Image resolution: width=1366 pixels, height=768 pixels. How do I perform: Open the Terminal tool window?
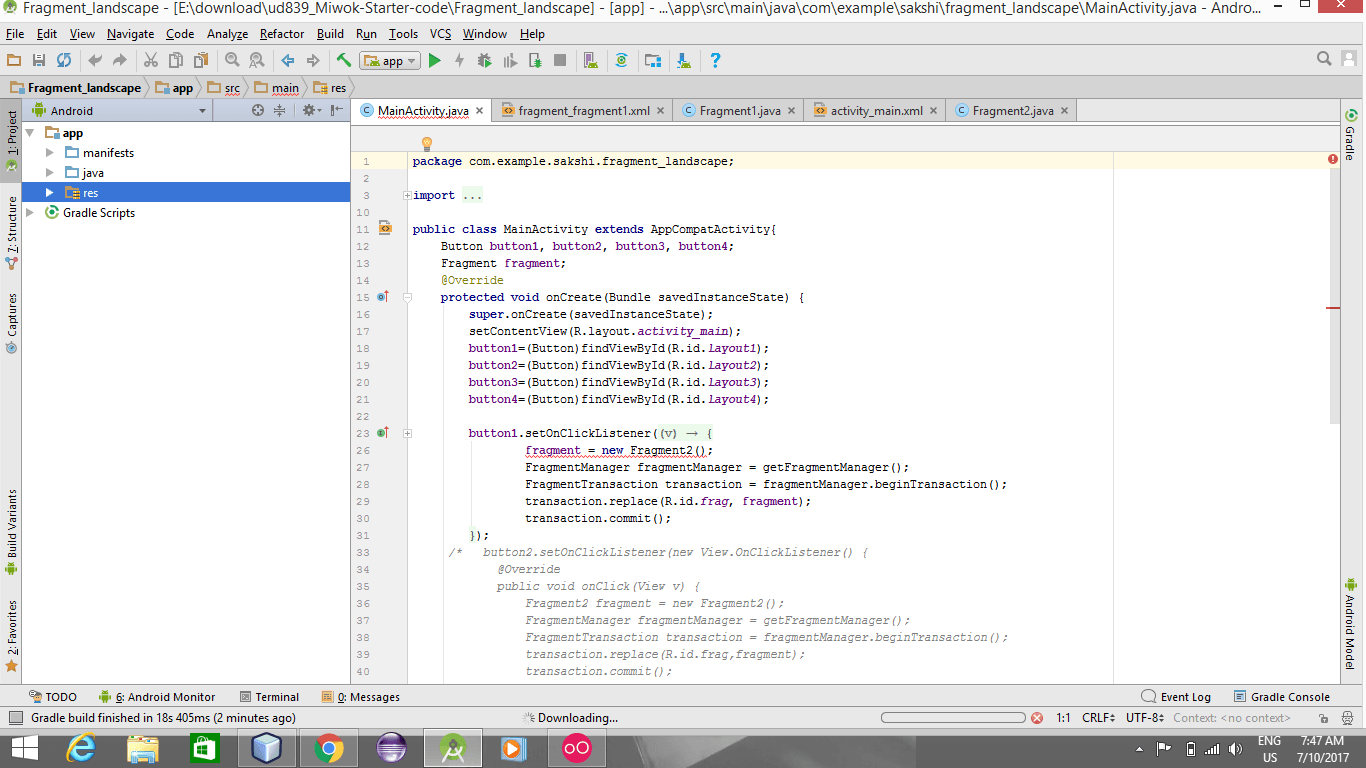pos(270,697)
